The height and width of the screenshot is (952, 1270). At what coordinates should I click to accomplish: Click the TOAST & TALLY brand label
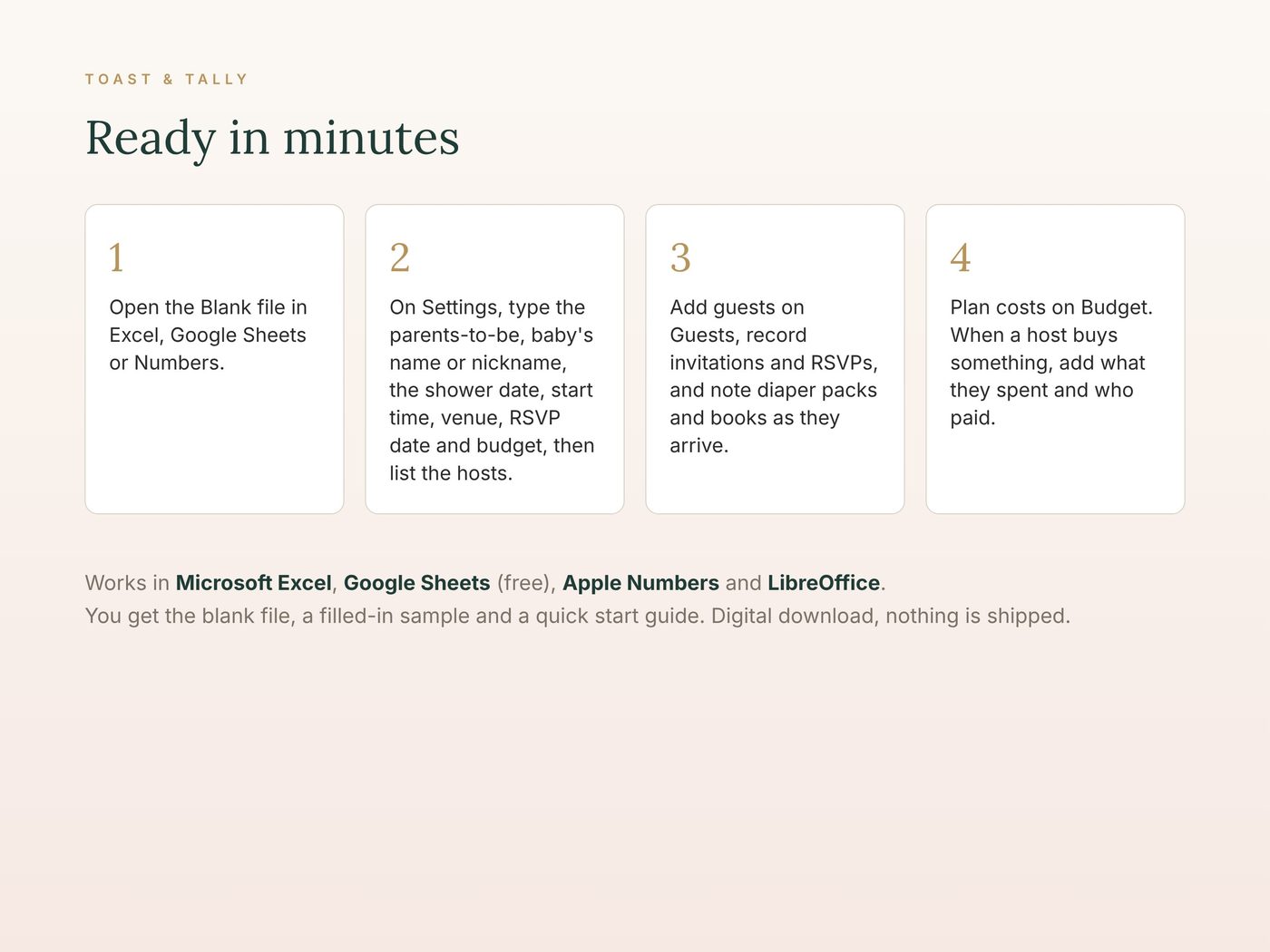pos(166,80)
